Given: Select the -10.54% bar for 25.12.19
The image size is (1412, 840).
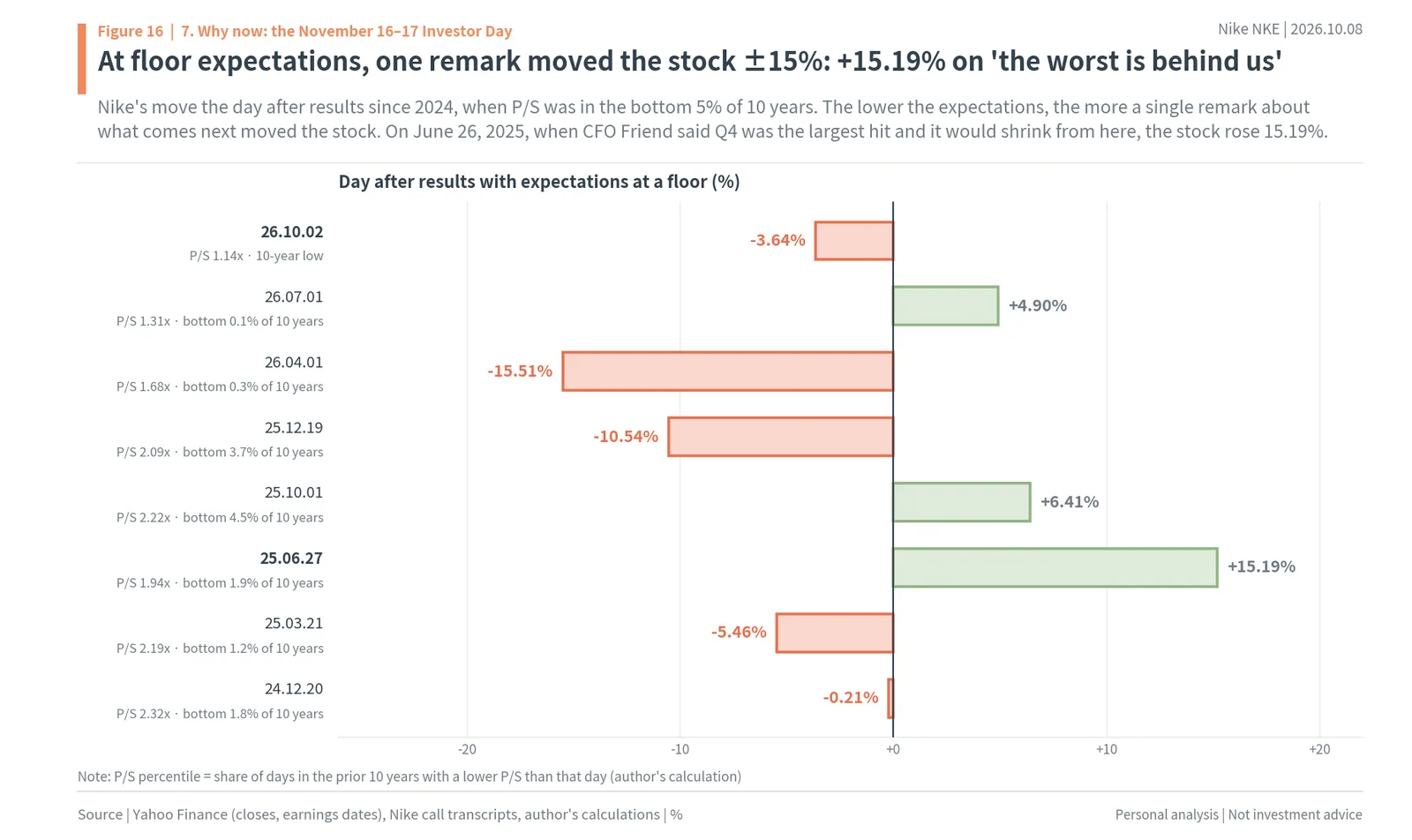Looking at the screenshot, I should (780, 437).
